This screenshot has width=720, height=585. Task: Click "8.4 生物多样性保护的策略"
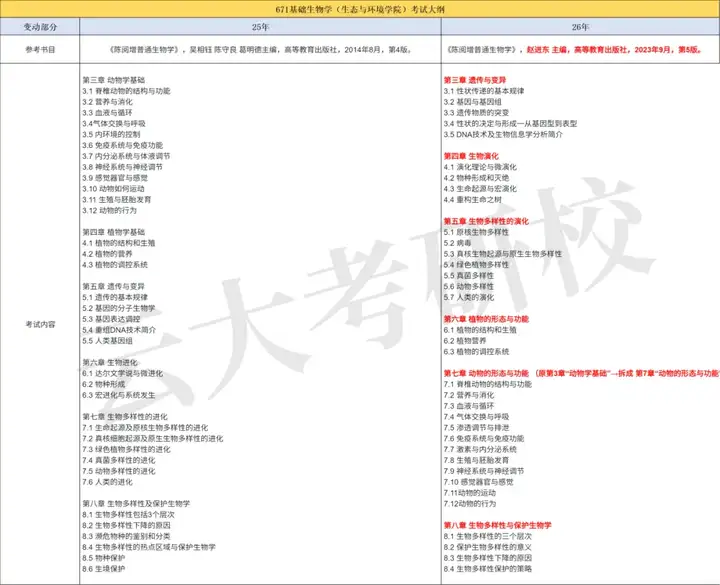pos(488,569)
